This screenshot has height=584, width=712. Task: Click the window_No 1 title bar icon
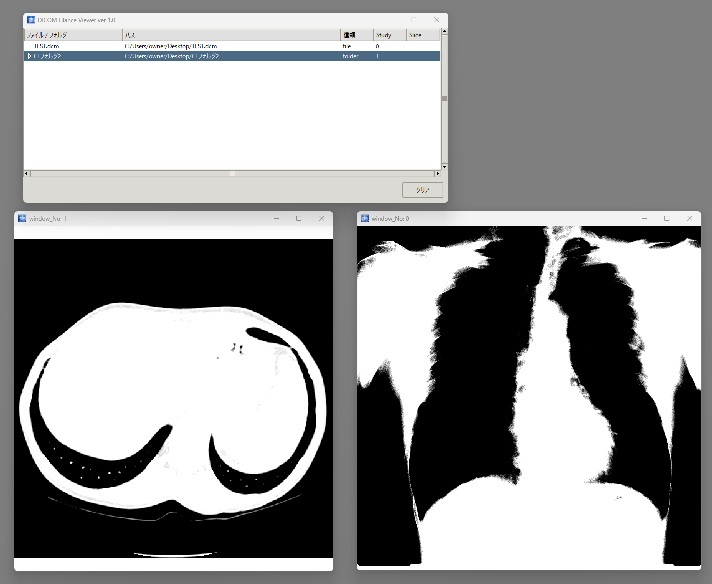coord(22,218)
